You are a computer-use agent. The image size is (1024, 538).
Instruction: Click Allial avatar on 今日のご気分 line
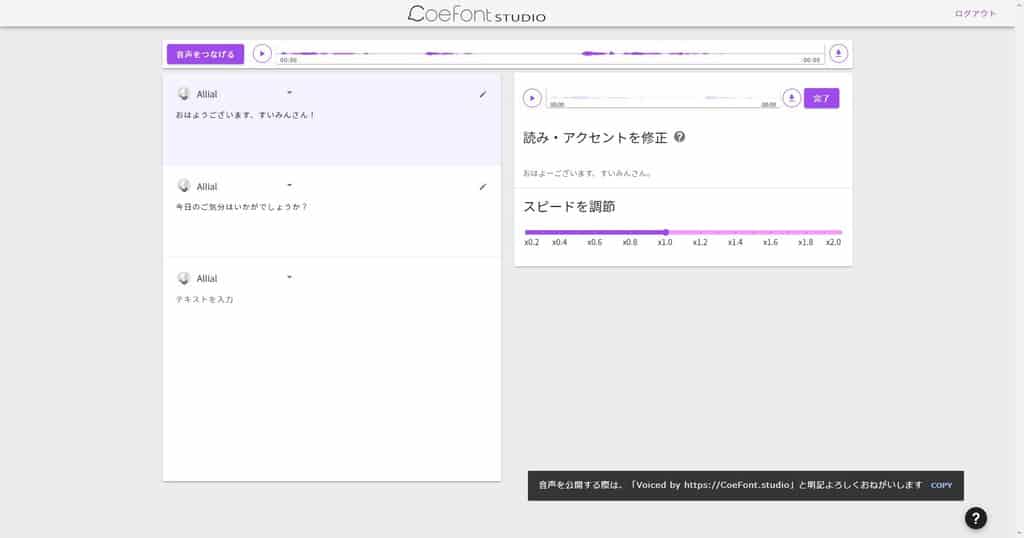tap(184, 186)
